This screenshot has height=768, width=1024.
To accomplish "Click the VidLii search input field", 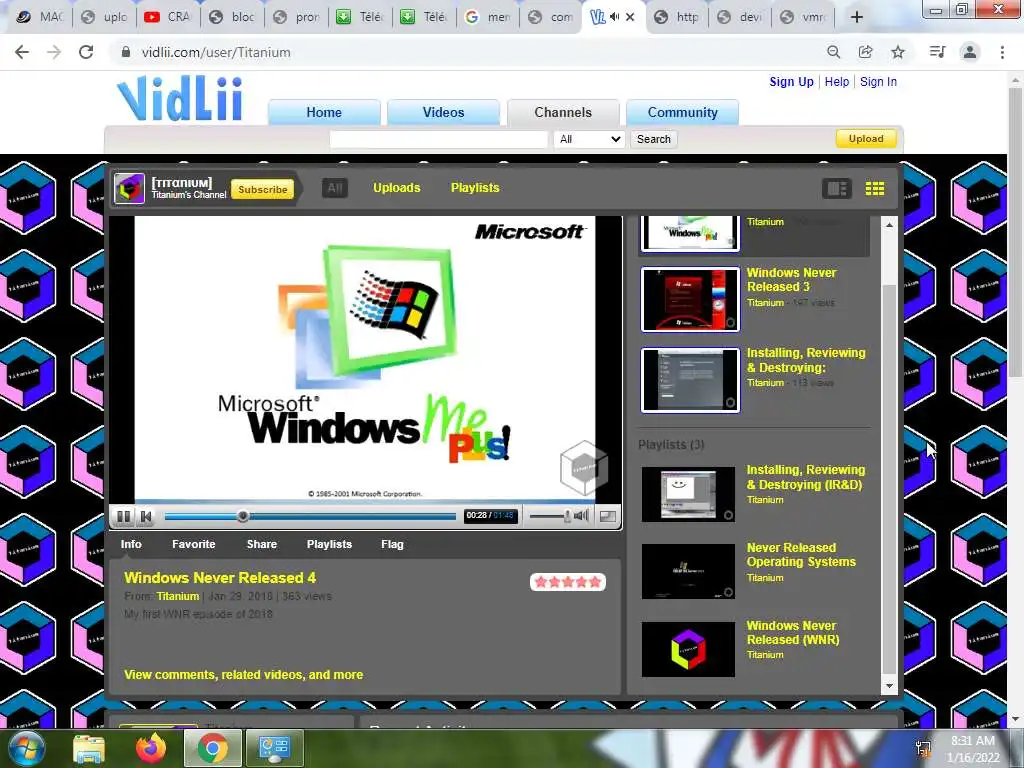I will [438, 139].
